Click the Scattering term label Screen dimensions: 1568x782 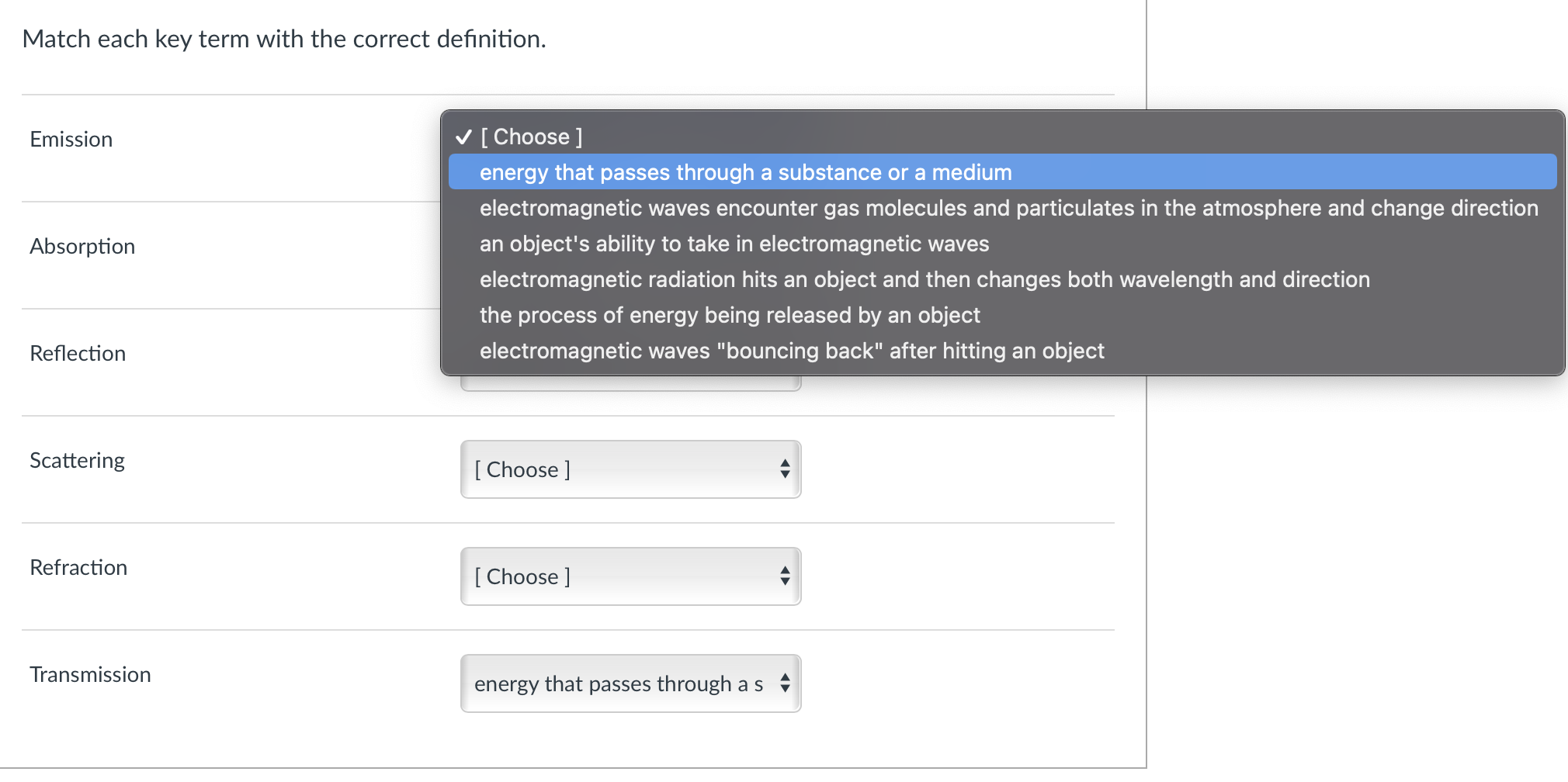pos(77,460)
